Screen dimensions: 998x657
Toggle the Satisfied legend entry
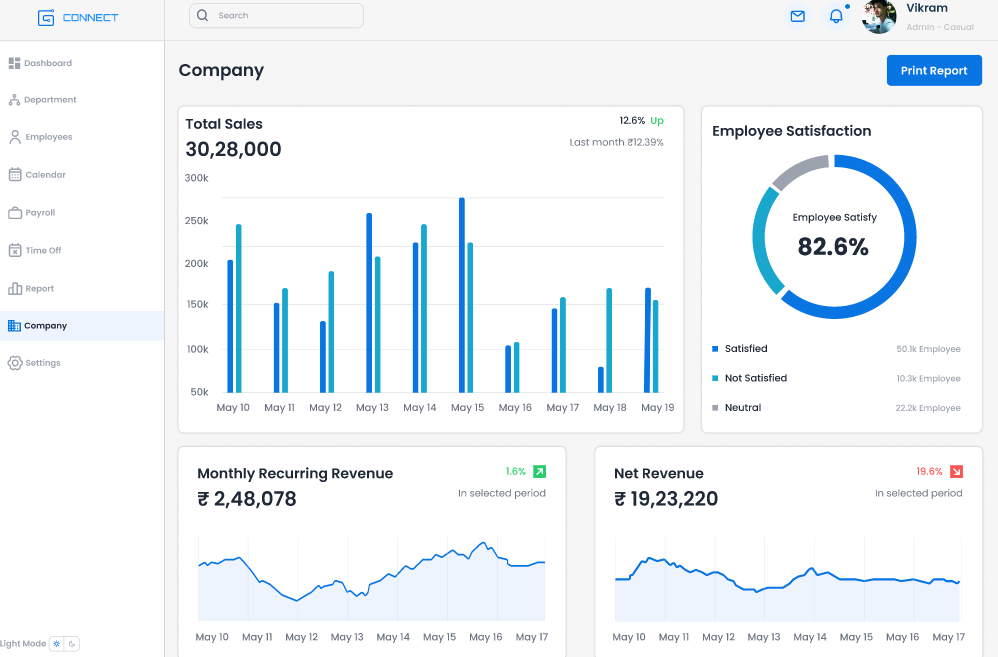click(740, 348)
